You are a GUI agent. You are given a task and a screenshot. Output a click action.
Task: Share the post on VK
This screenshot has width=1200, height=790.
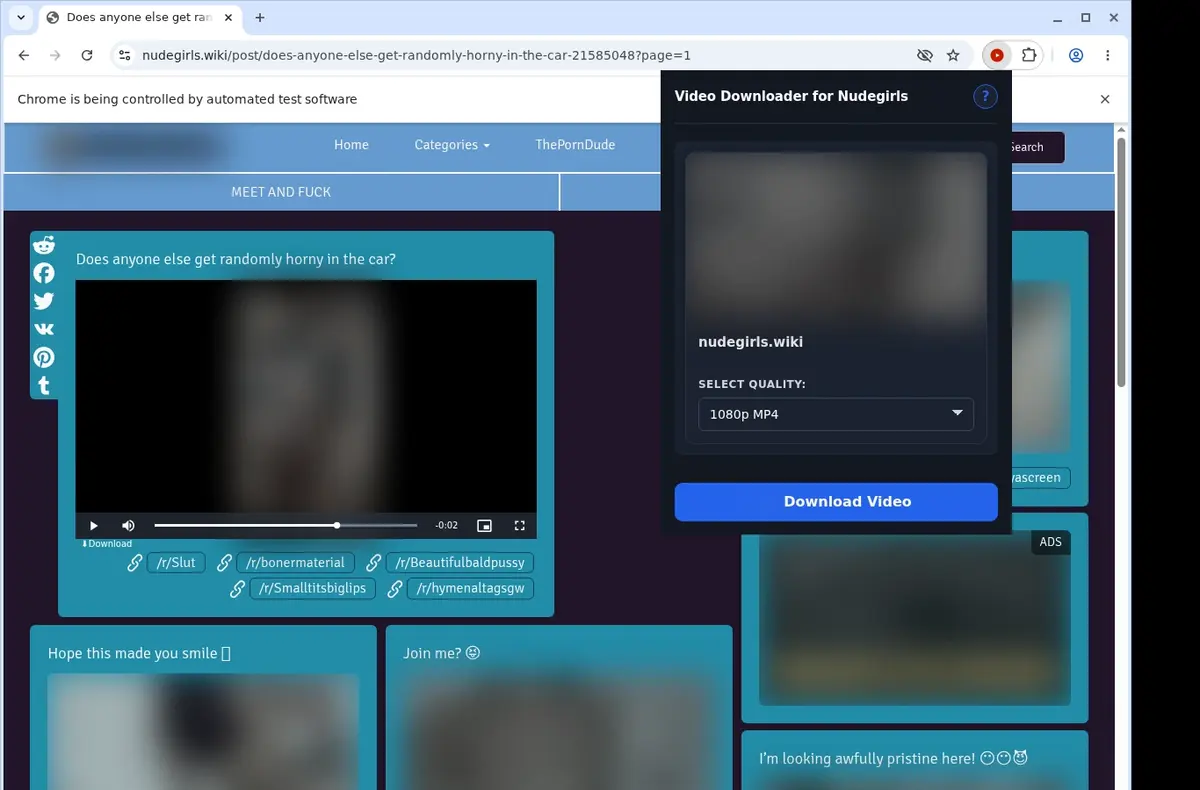pos(44,329)
